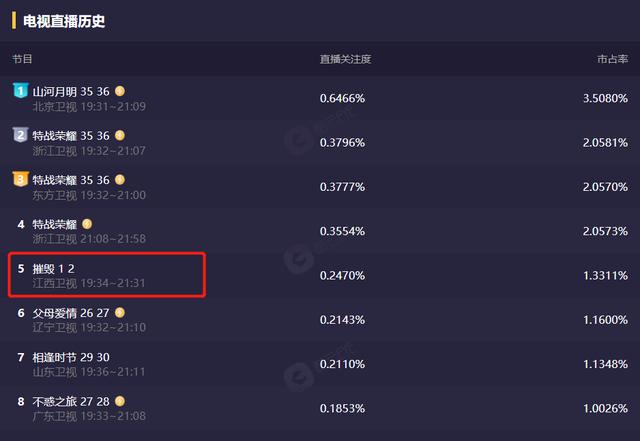640x441 pixels.
Task: Open the 相逢时节 29 30 program entry
Action: [71, 357]
